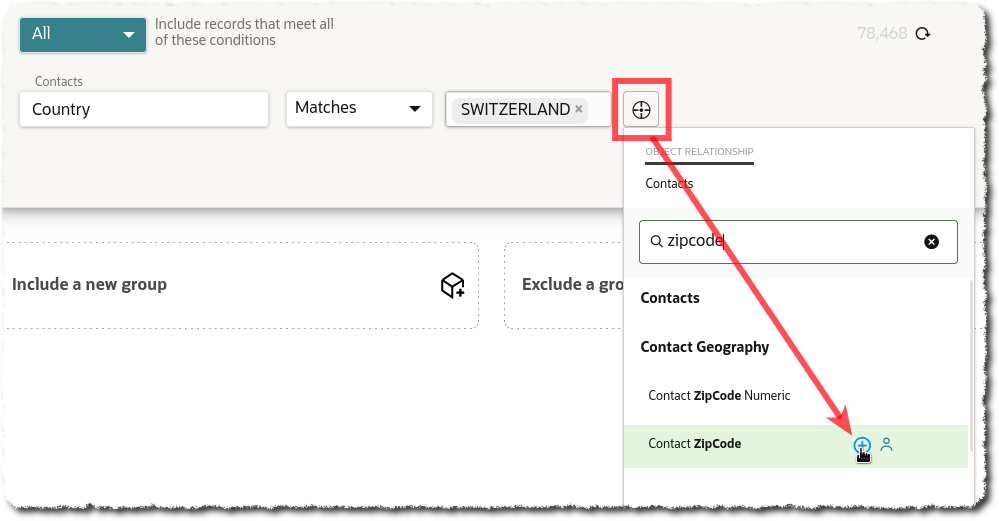The image size is (999, 521).
Task: Click the magnifier icon in search box
Action: 657,242
